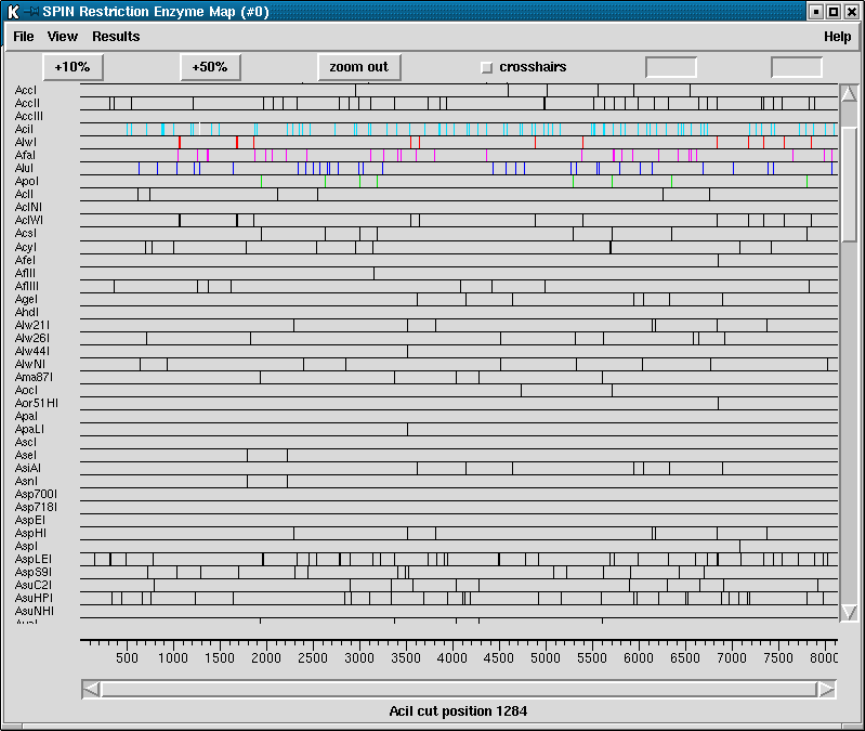The width and height of the screenshot is (865, 731).
Task: Click the first crosshair position field
Action: point(671,68)
